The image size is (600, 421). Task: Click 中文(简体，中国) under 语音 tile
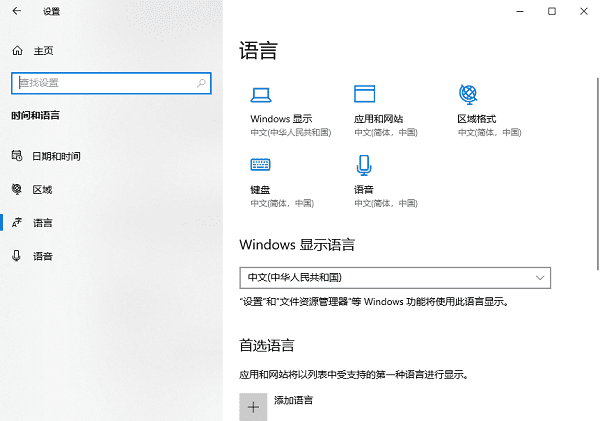coord(386,203)
